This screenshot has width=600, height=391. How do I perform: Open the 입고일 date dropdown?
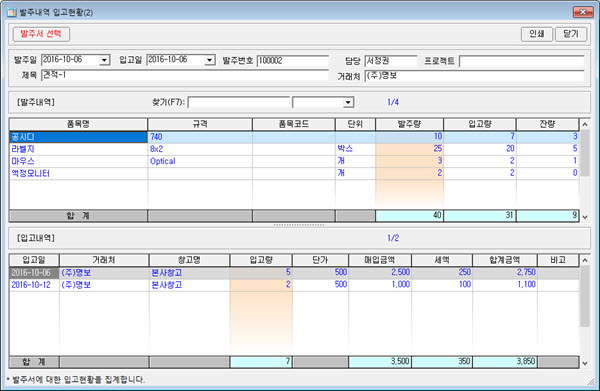click(x=209, y=60)
